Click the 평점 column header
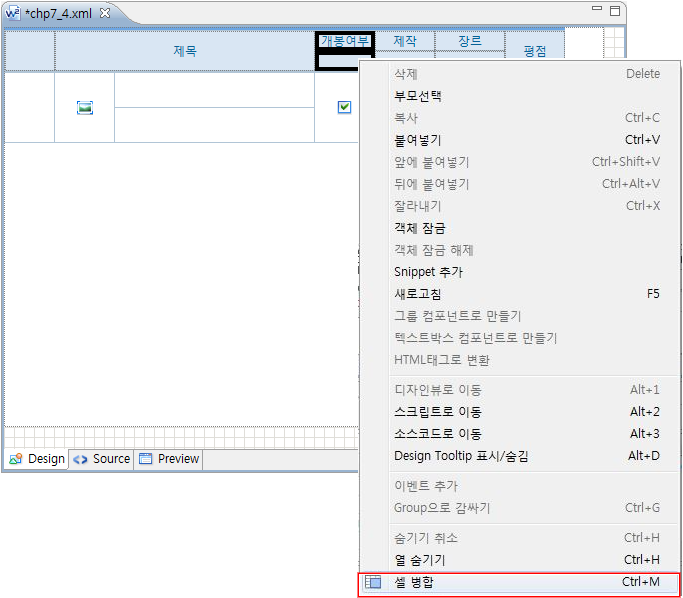The image size is (683, 598). (534, 51)
